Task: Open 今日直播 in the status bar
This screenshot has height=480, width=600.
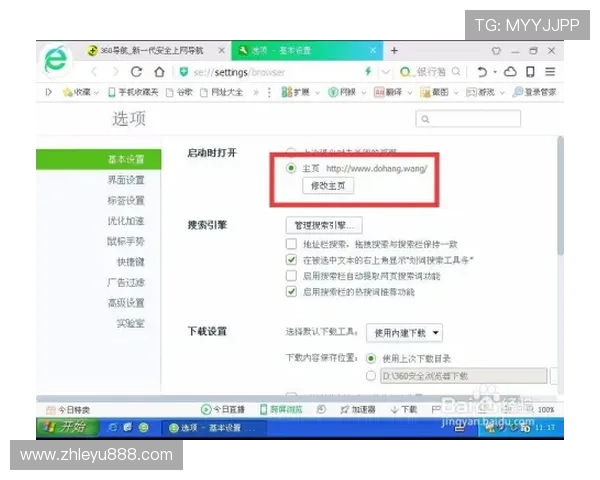Action: [x=223, y=410]
